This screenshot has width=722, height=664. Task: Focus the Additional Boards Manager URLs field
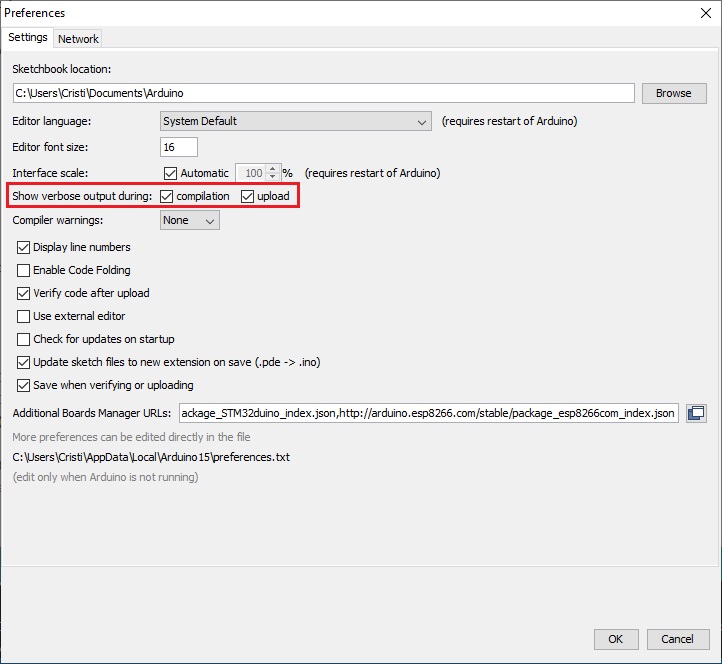click(x=428, y=413)
